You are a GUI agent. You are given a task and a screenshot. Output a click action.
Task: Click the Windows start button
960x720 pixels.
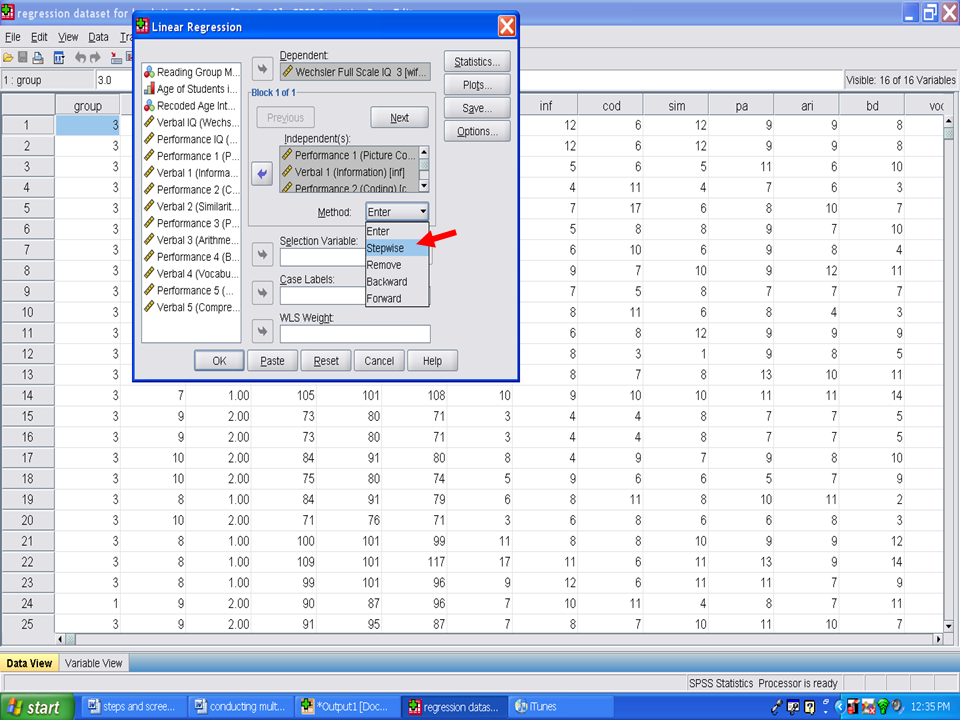point(36,707)
